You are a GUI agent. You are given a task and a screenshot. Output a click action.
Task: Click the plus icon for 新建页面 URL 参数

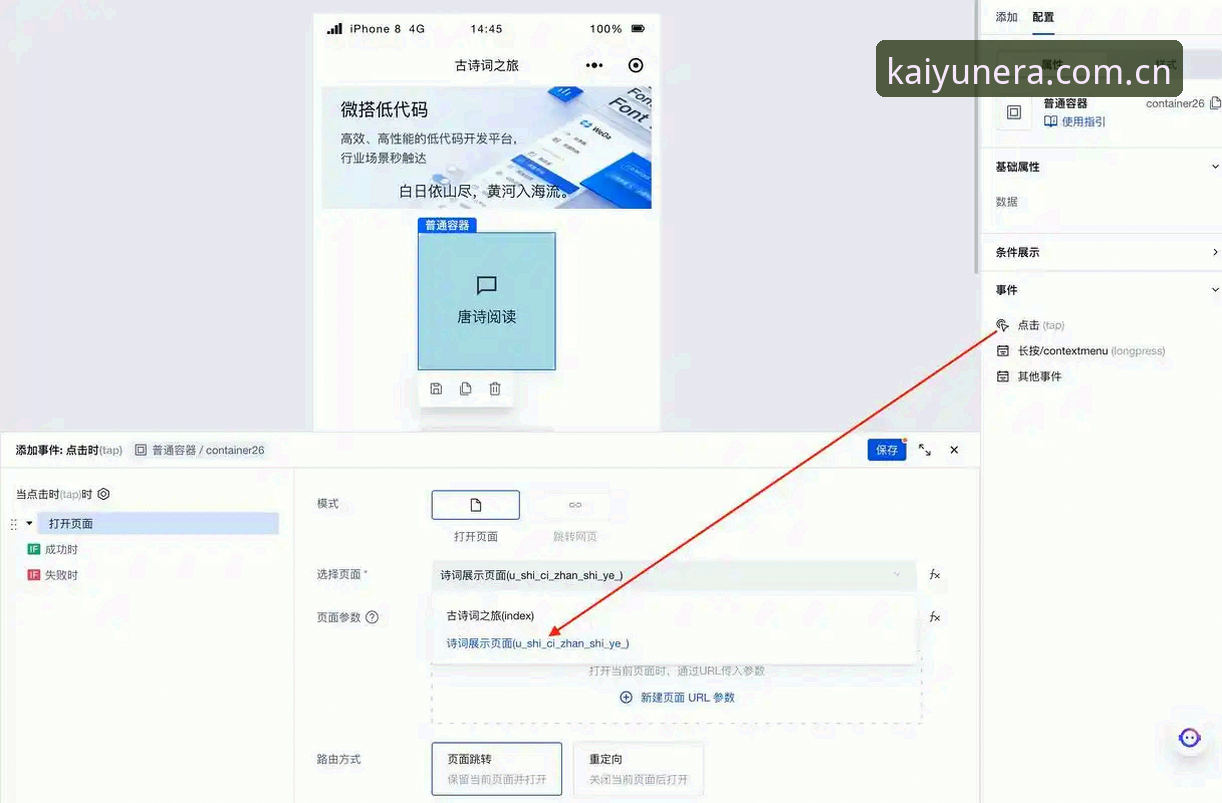click(x=626, y=697)
